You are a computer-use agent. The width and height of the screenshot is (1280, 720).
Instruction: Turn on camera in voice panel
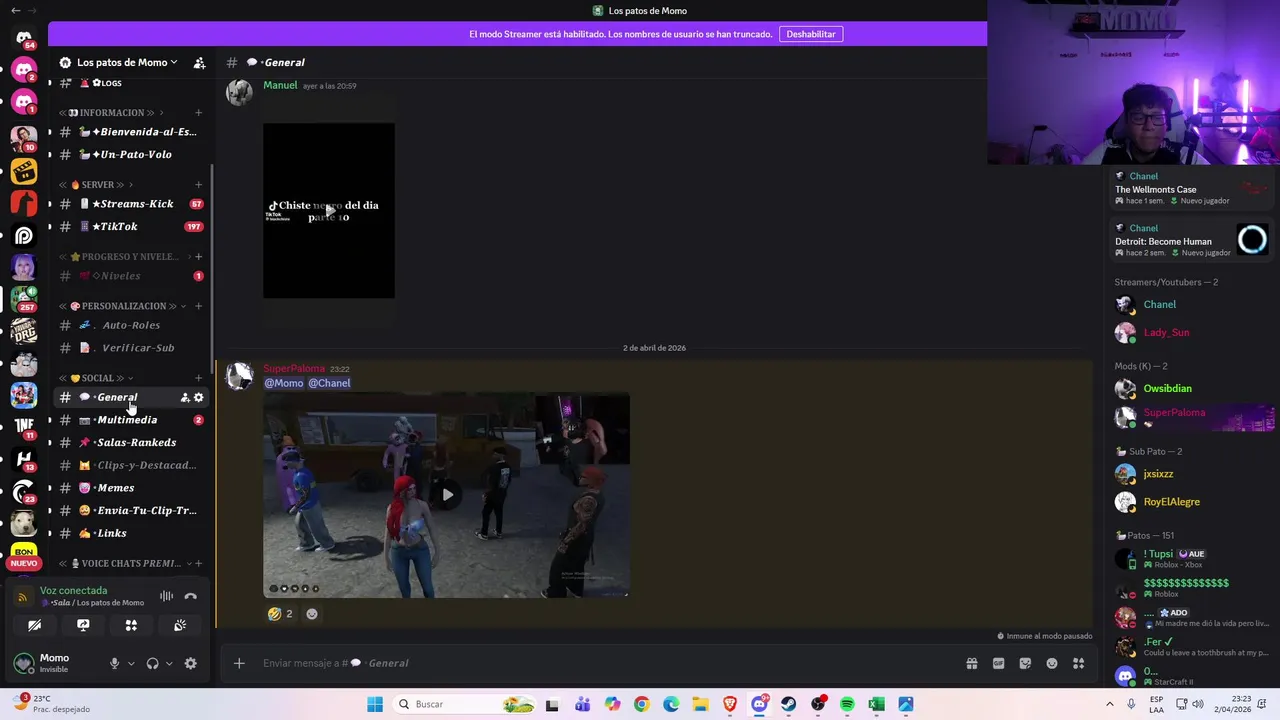coord(34,625)
